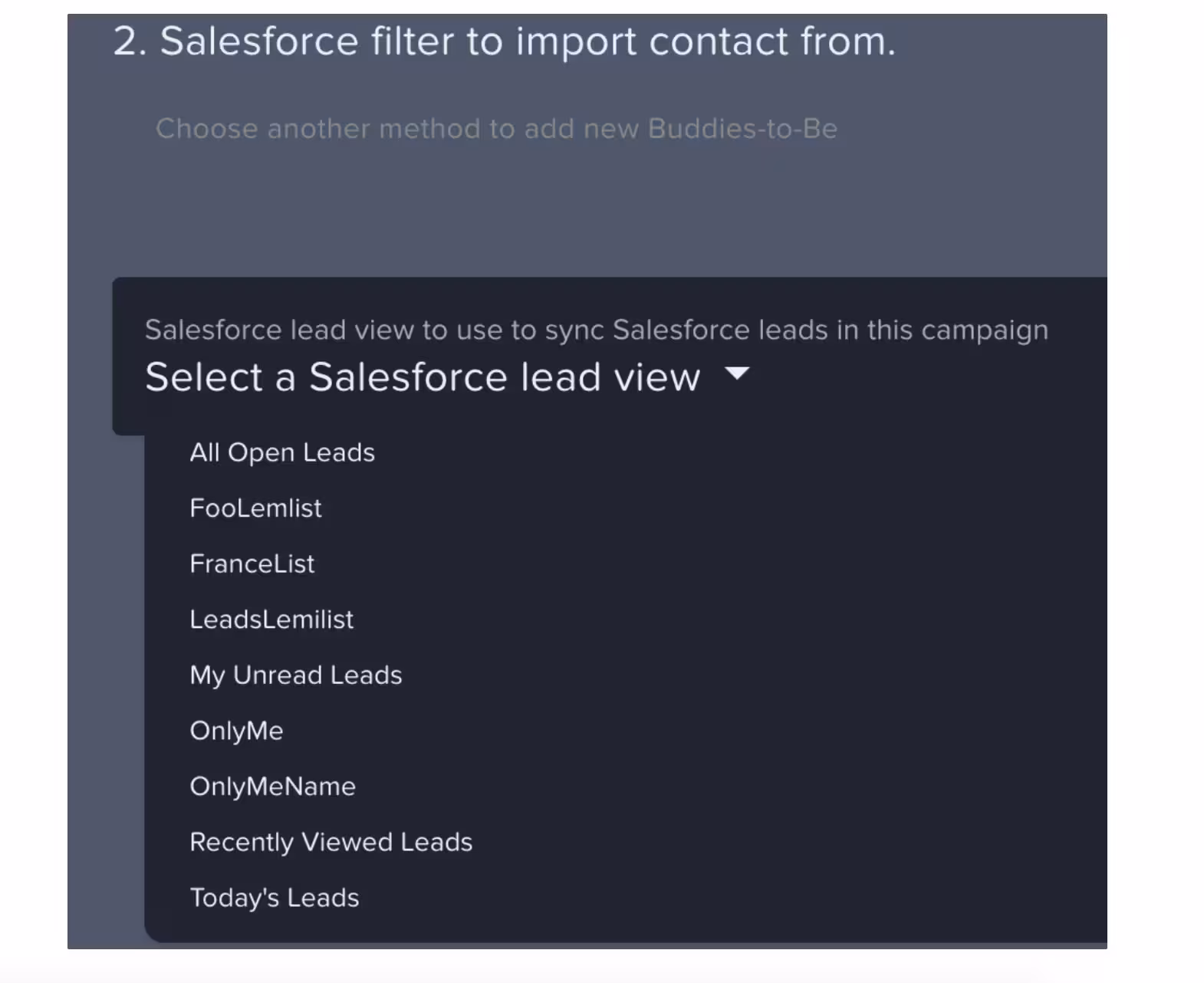This screenshot has width=1204, height=983.
Task: Click empty space right of the FranceList entry
Action: point(690,564)
